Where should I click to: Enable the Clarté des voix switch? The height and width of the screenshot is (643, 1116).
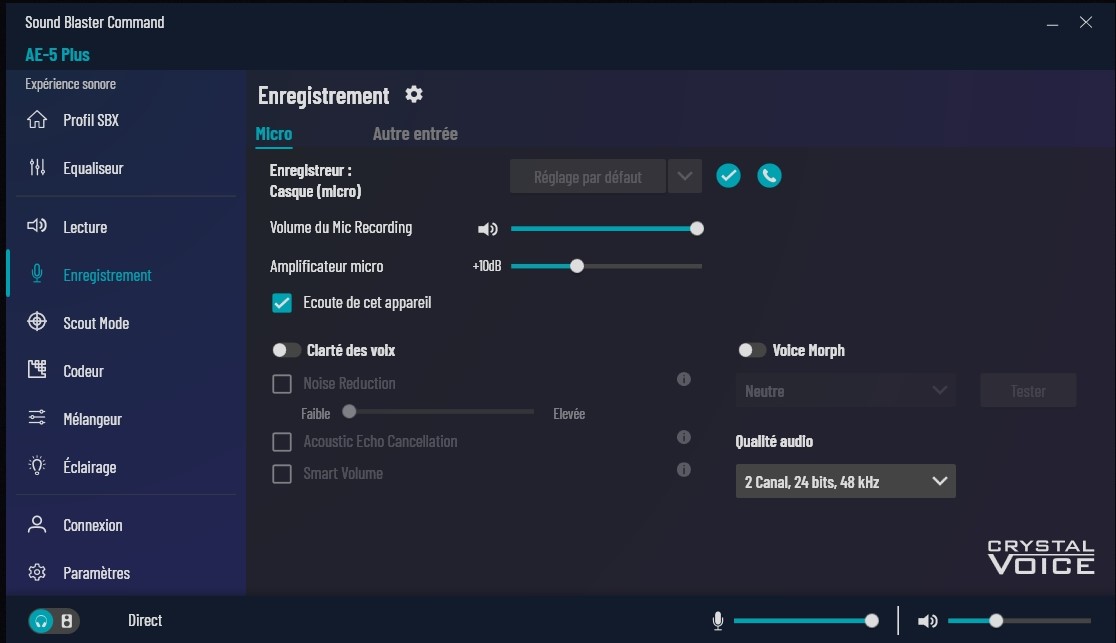coord(286,350)
